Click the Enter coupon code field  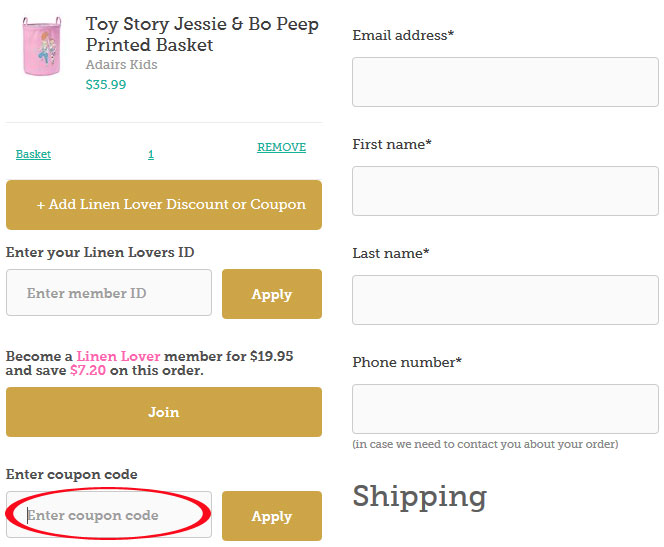[109, 515]
